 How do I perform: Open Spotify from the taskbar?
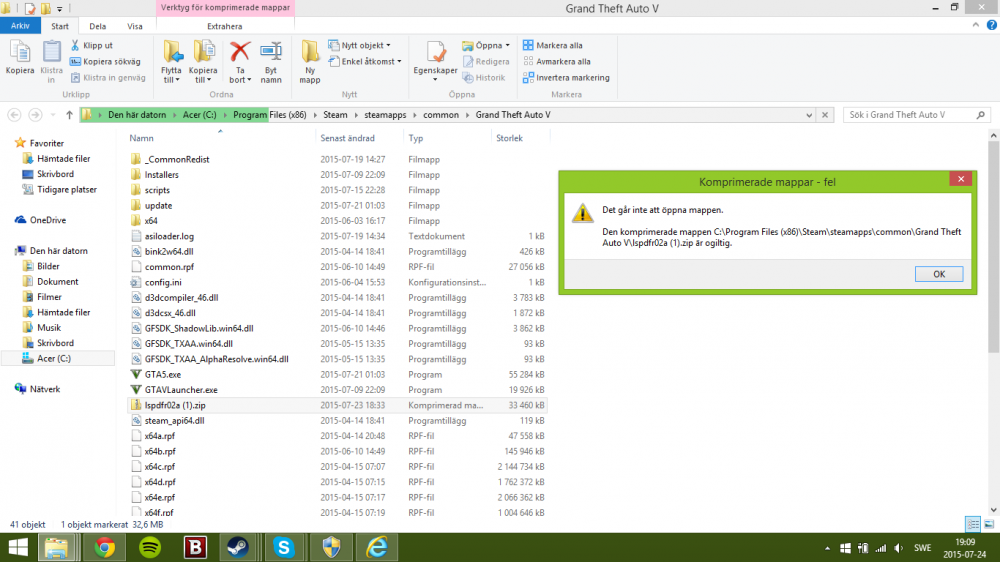tap(150, 547)
